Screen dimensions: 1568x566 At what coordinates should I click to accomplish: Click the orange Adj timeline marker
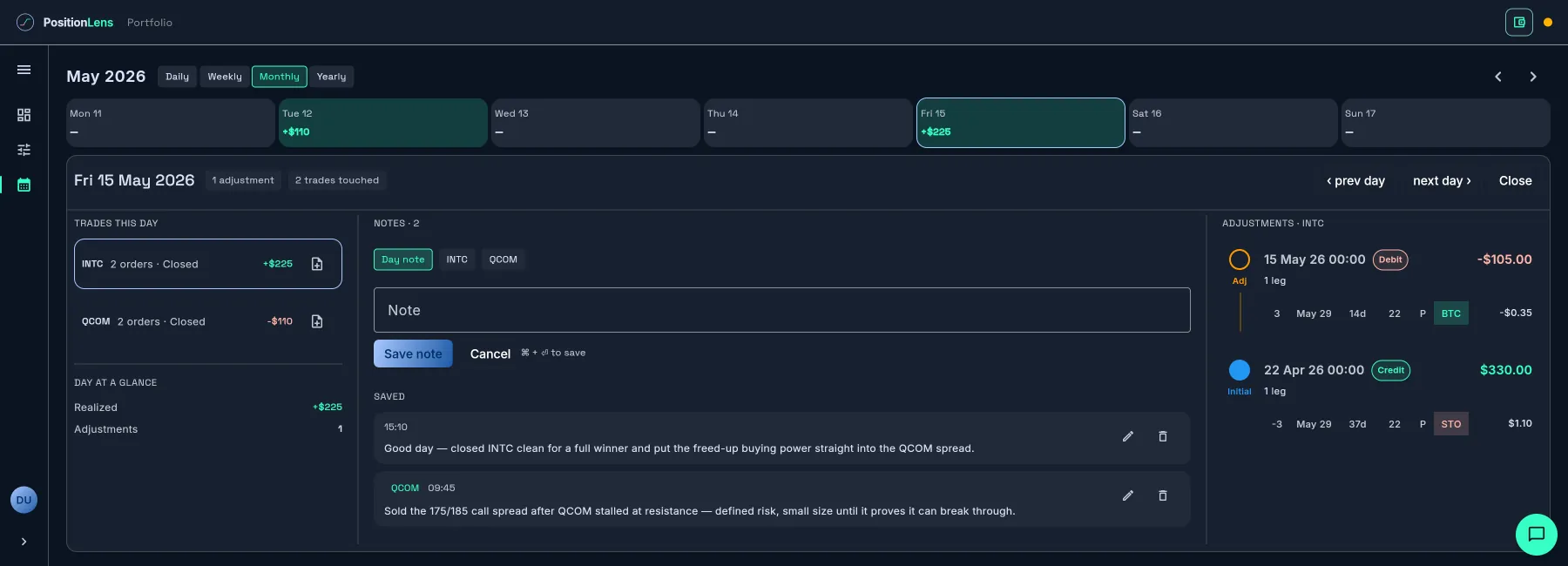[1240, 259]
